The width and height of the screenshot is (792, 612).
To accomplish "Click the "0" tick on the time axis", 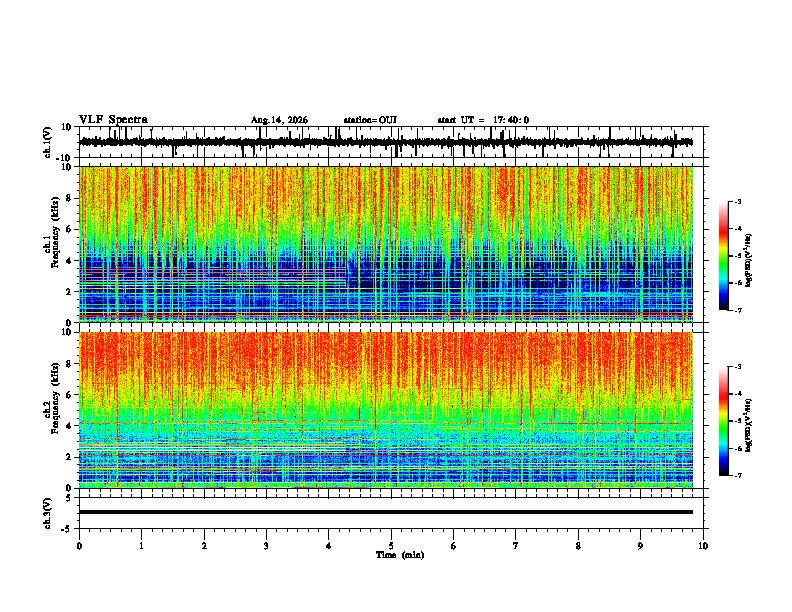I will (79, 546).
